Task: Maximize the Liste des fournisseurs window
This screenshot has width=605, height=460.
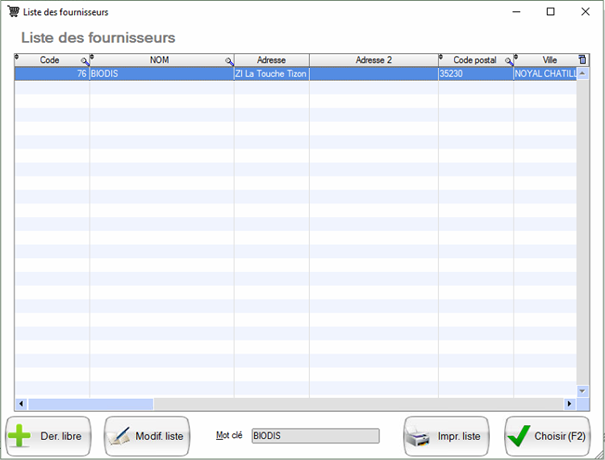Action: click(x=550, y=12)
